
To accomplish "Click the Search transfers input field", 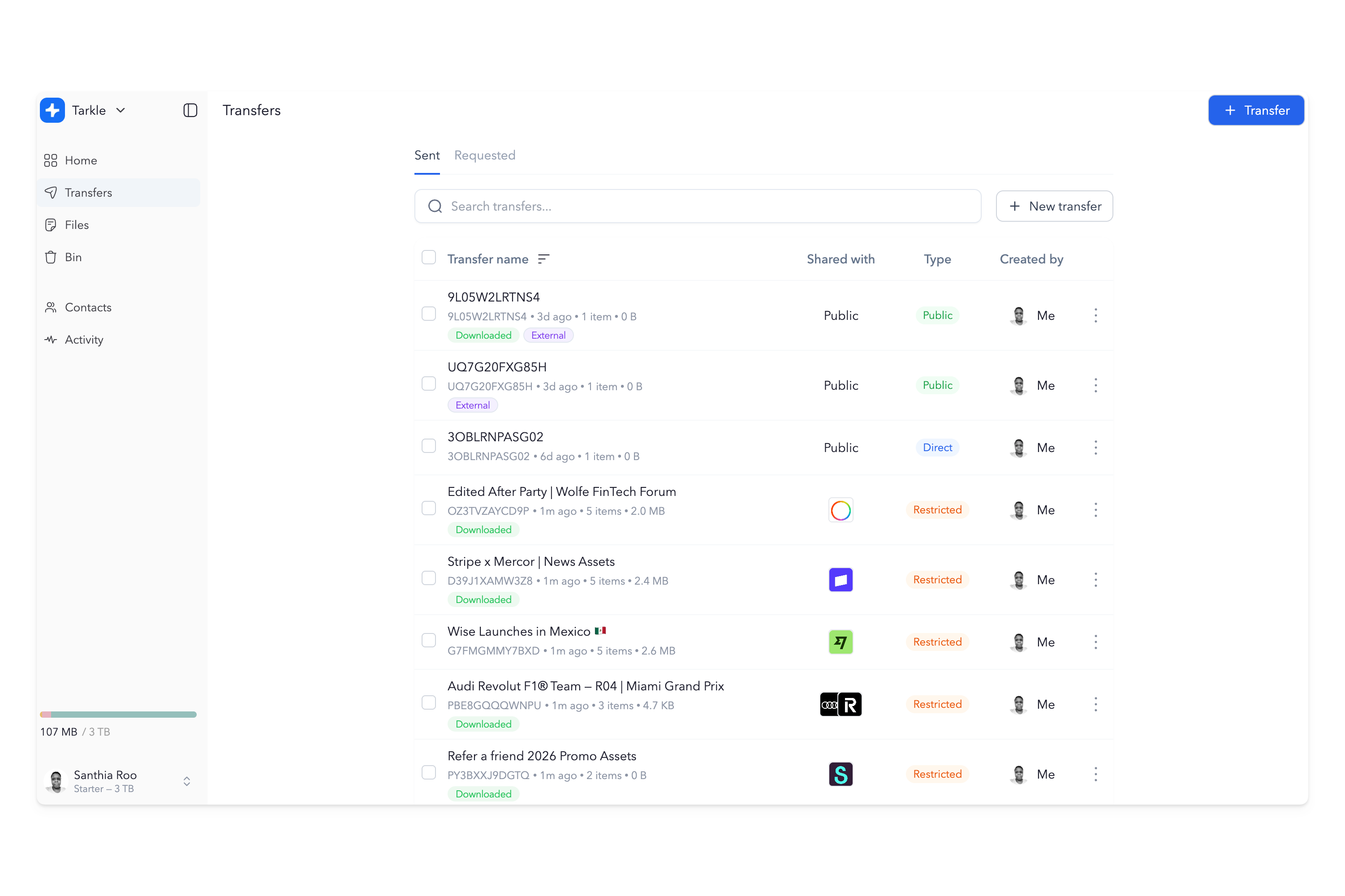I will click(698, 206).
